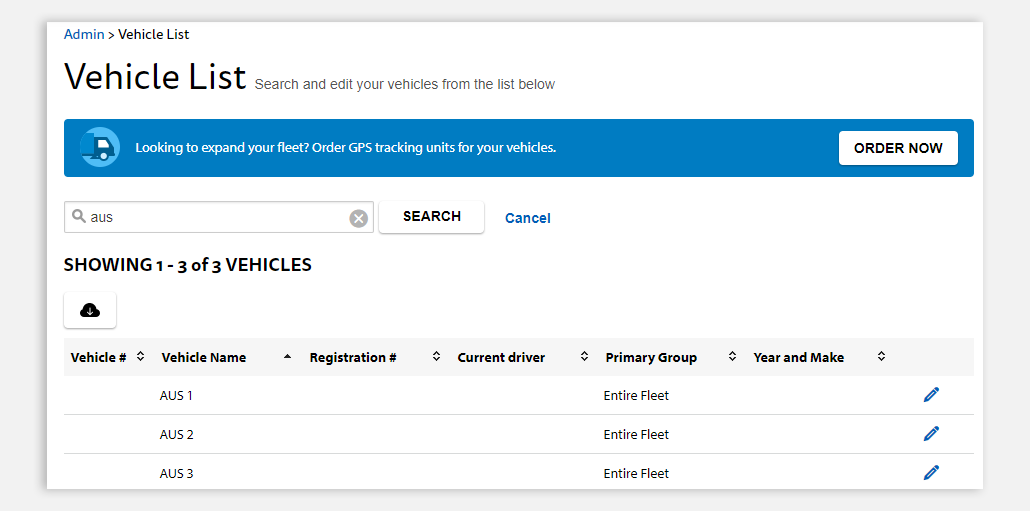The height and width of the screenshot is (511, 1030).
Task: Focus the vehicle search input field
Action: (219, 217)
